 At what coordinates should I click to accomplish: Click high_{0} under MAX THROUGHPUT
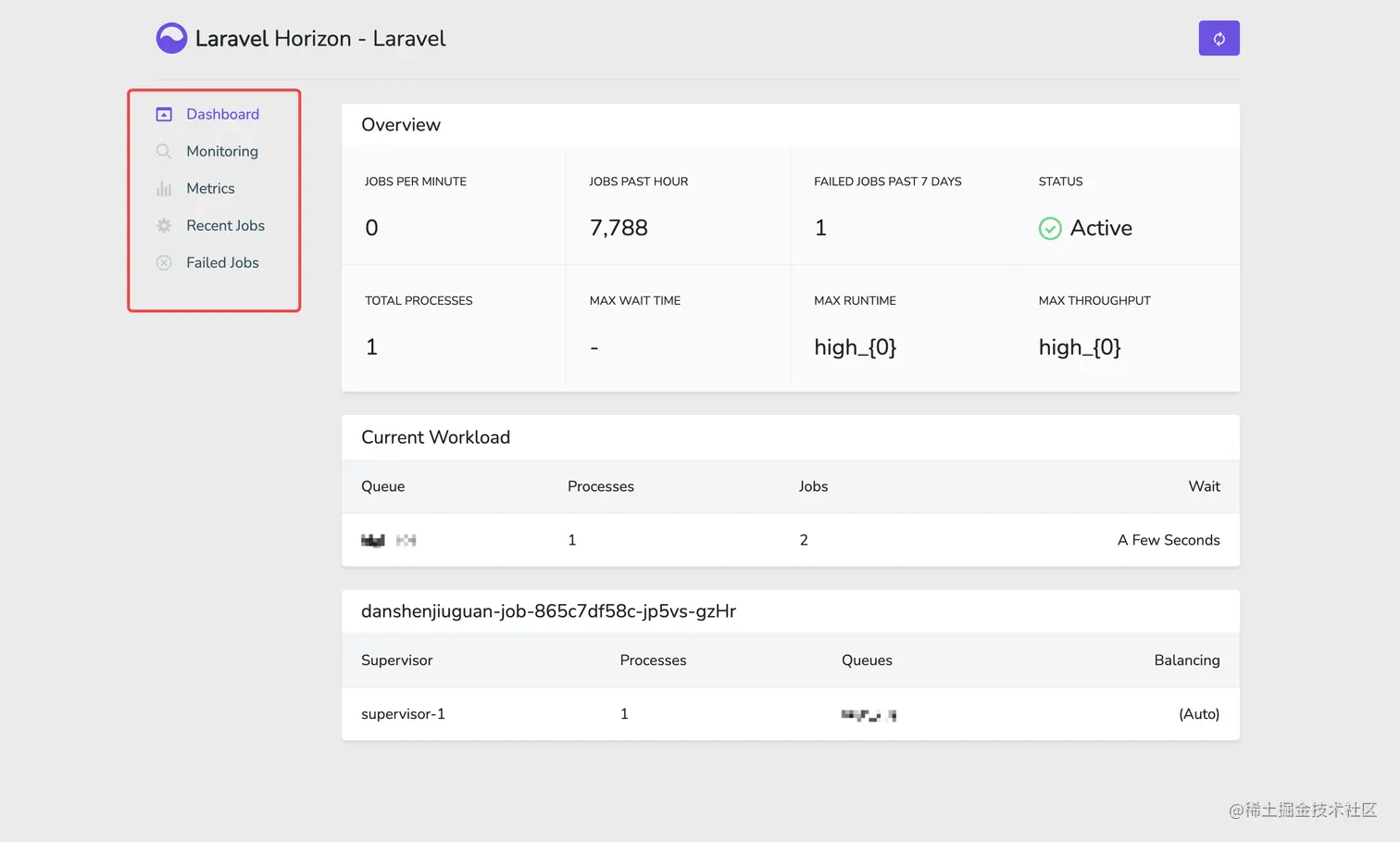click(x=1080, y=347)
